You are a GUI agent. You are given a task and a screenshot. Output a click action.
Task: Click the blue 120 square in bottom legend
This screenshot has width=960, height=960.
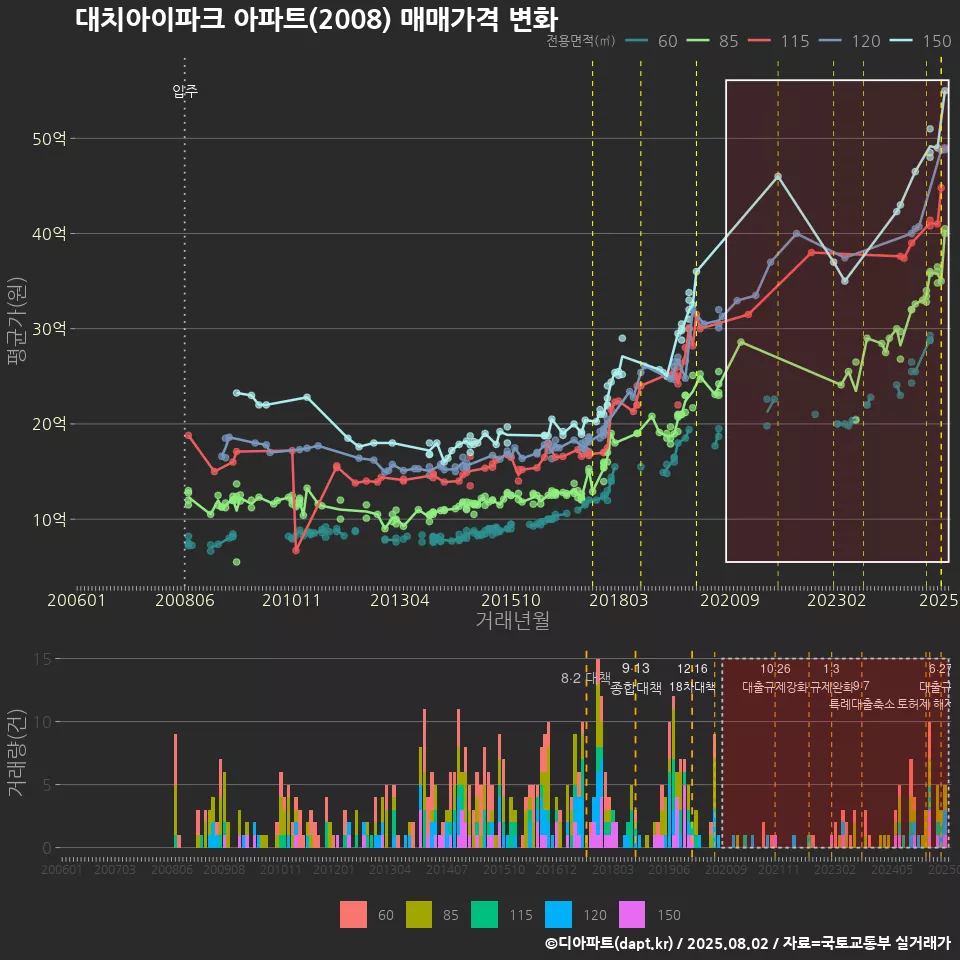pyautogui.click(x=558, y=915)
